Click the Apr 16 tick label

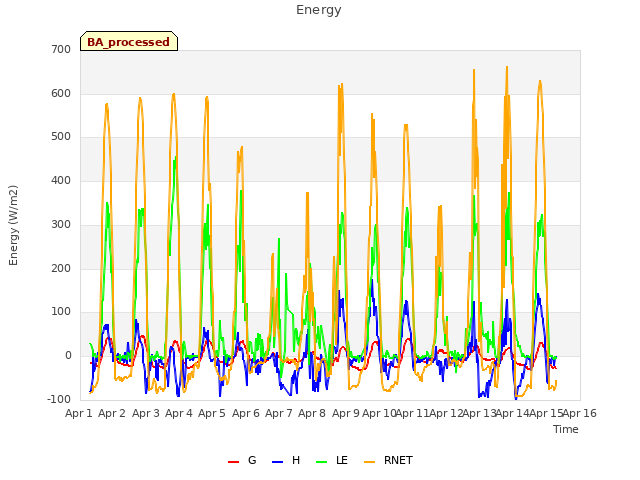click(580, 413)
